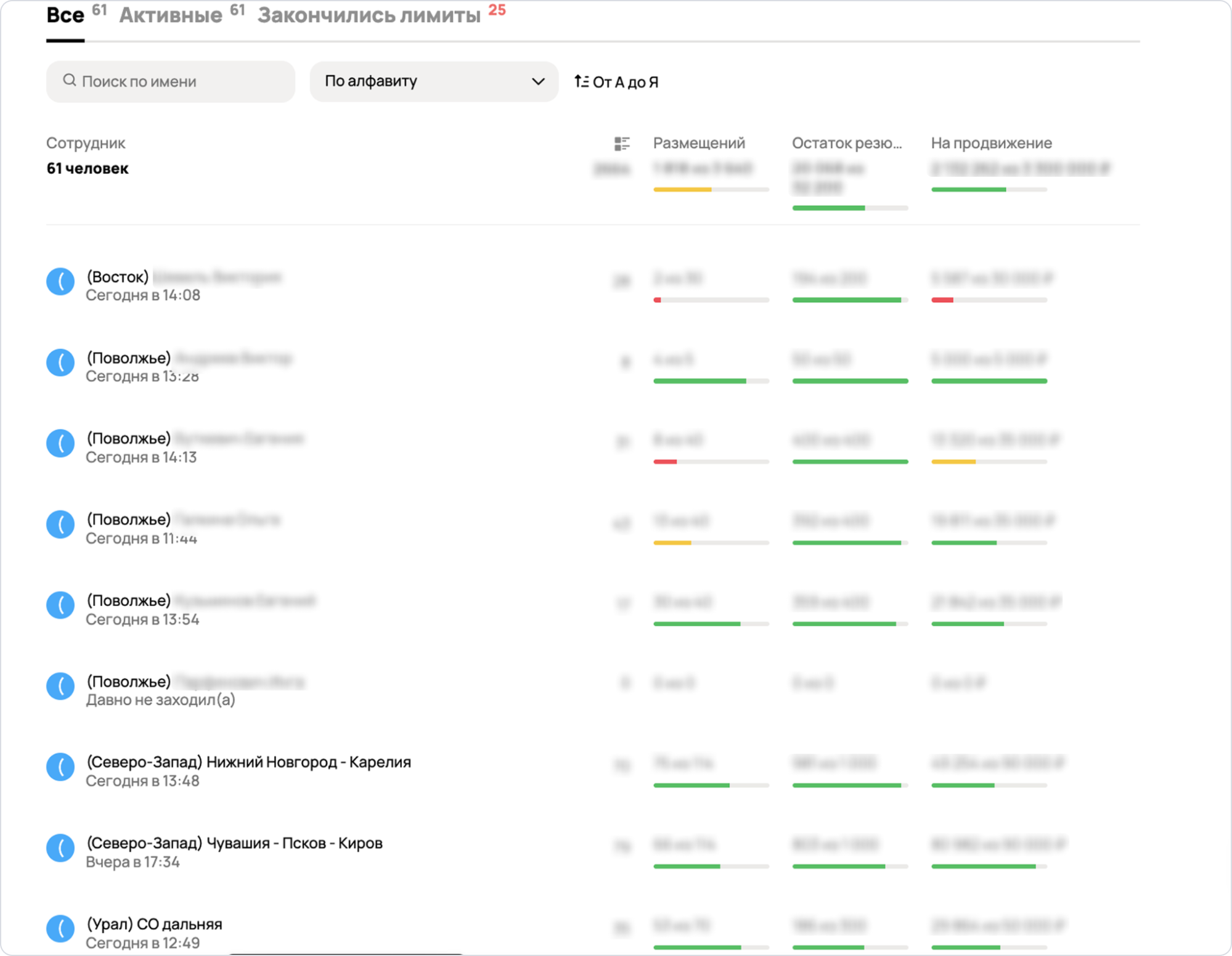The height and width of the screenshot is (956, 1232).
Task: Toggle the От А до Я sort direction
Action: tap(616, 82)
